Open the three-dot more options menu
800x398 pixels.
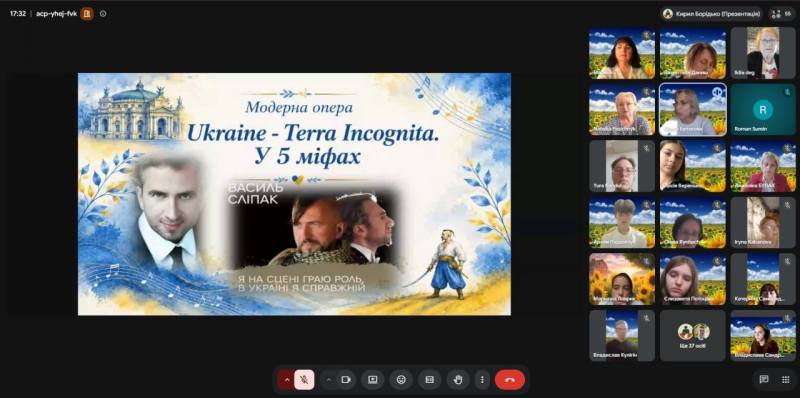482,380
